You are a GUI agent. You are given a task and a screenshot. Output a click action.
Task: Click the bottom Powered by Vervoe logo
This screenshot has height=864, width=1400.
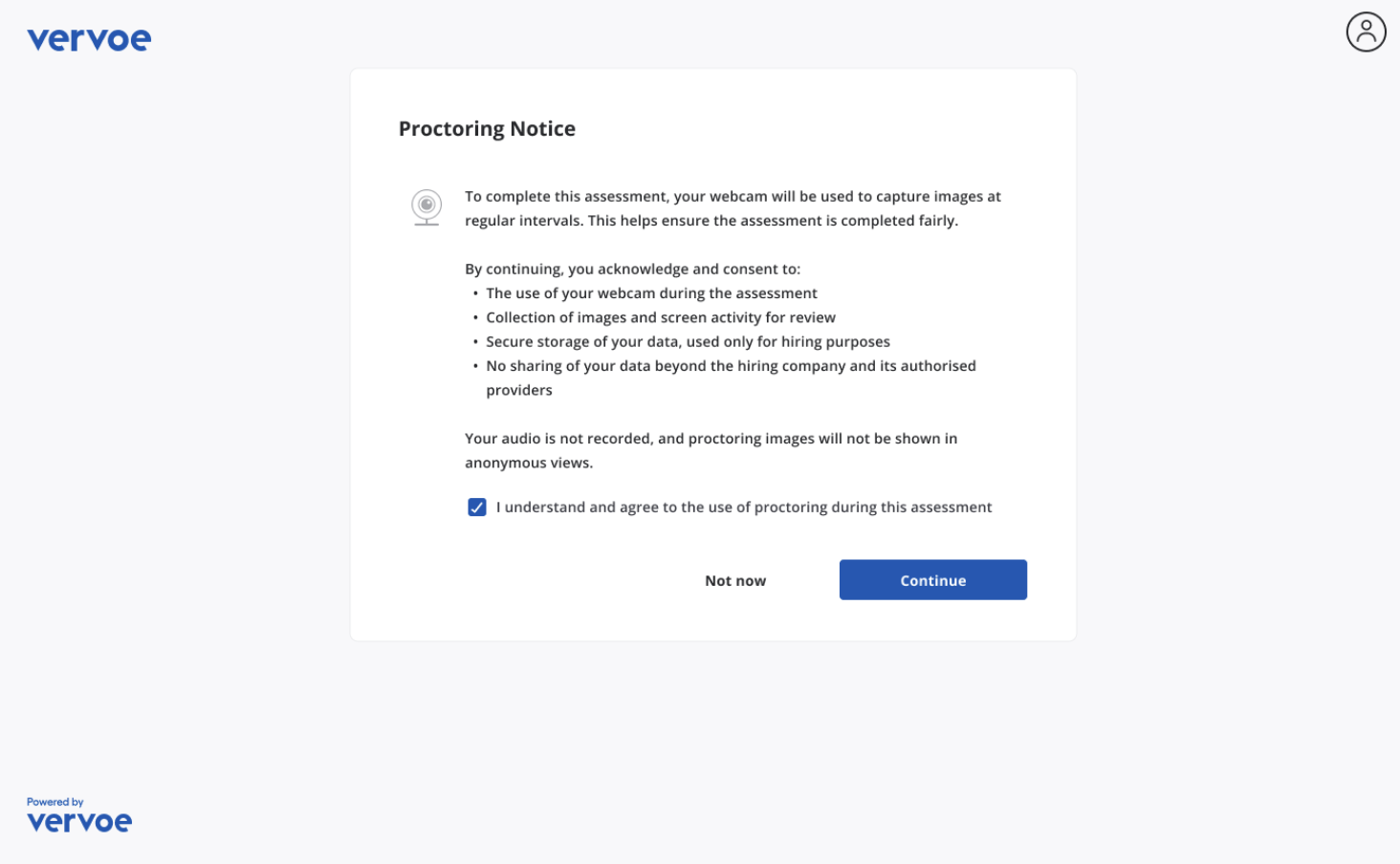79,822
